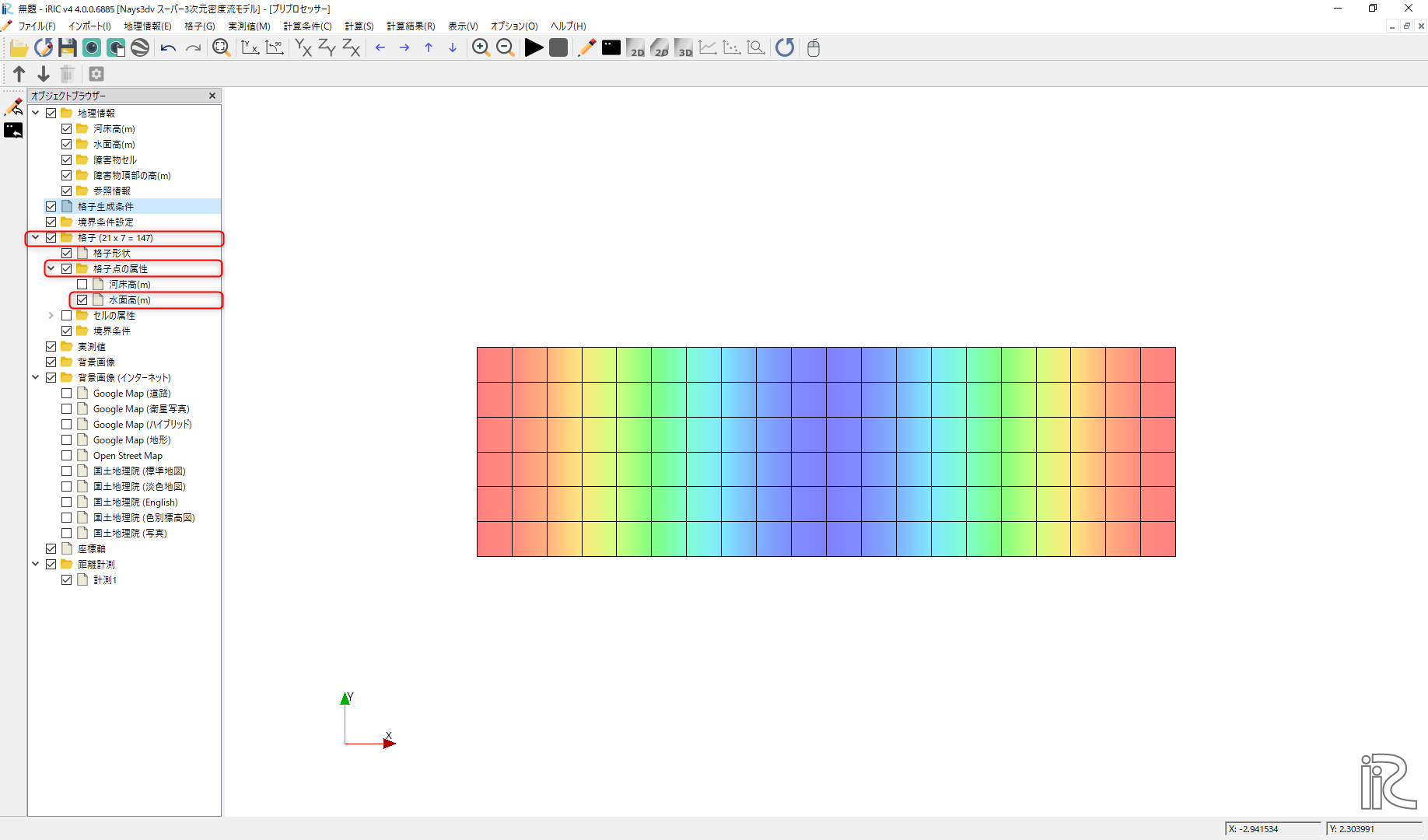
Task: Open the インポート(I) menu
Action: (89, 26)
